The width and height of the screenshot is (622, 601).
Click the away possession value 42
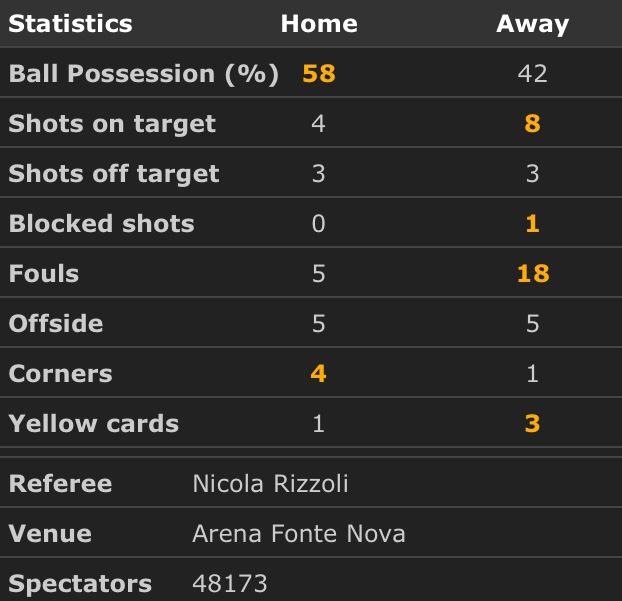point(532,74)
